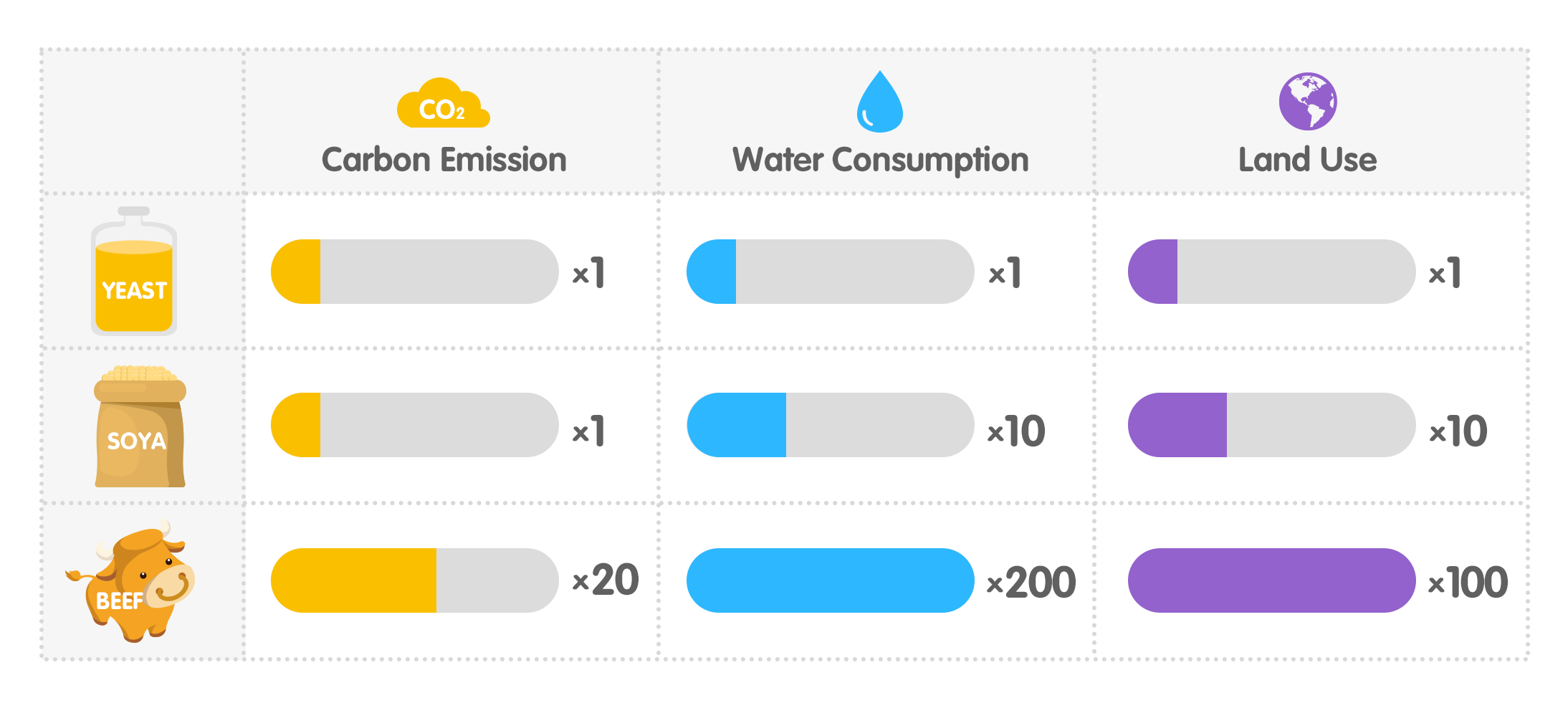The image size is (1568, 703).
Task: Click the blue water drop icon
Action: 879,103
